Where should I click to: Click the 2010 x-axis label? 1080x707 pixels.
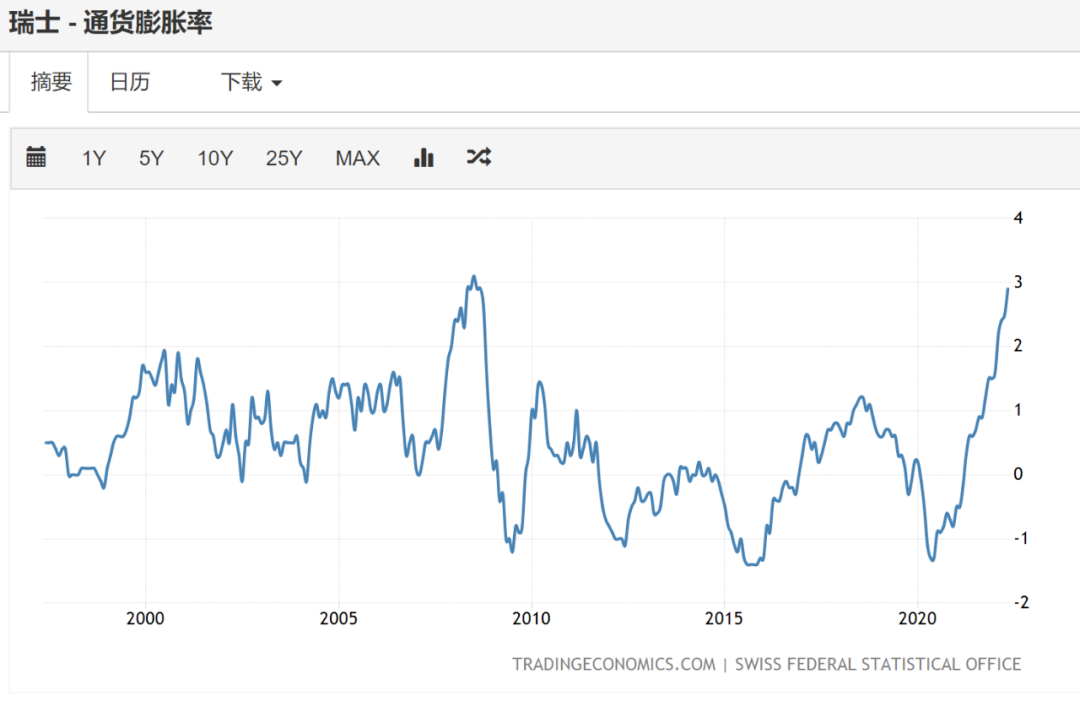tap(531, 618)
